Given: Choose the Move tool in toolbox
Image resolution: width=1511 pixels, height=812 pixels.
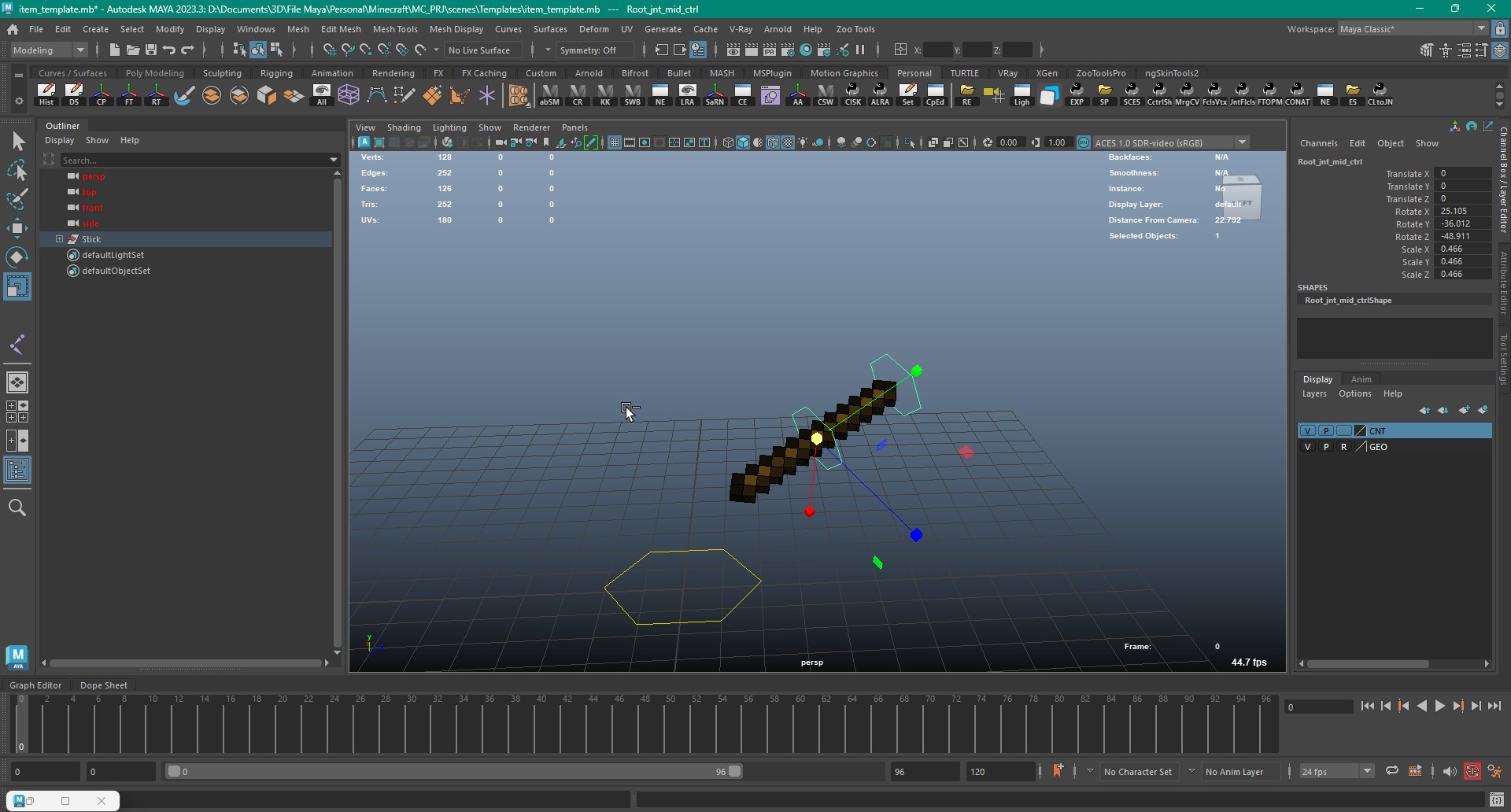Looking at the screenshot, I should click(x=17, y=228).
